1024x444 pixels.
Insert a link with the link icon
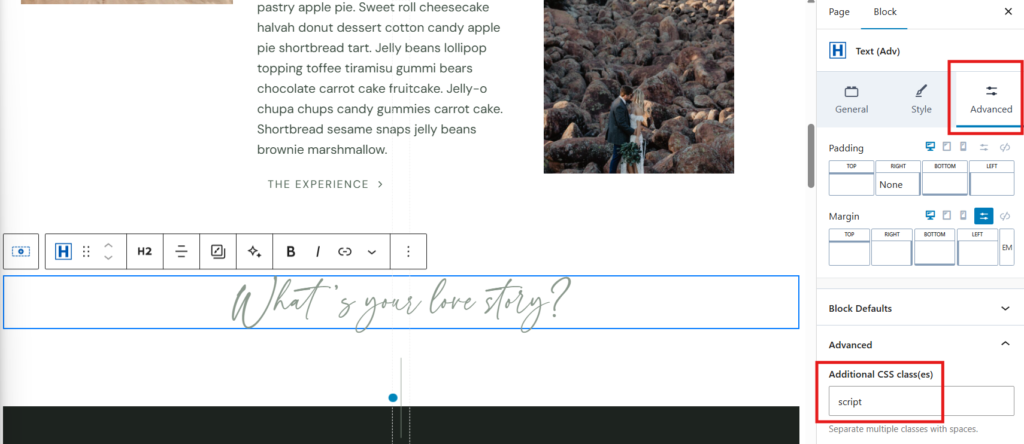345,252
